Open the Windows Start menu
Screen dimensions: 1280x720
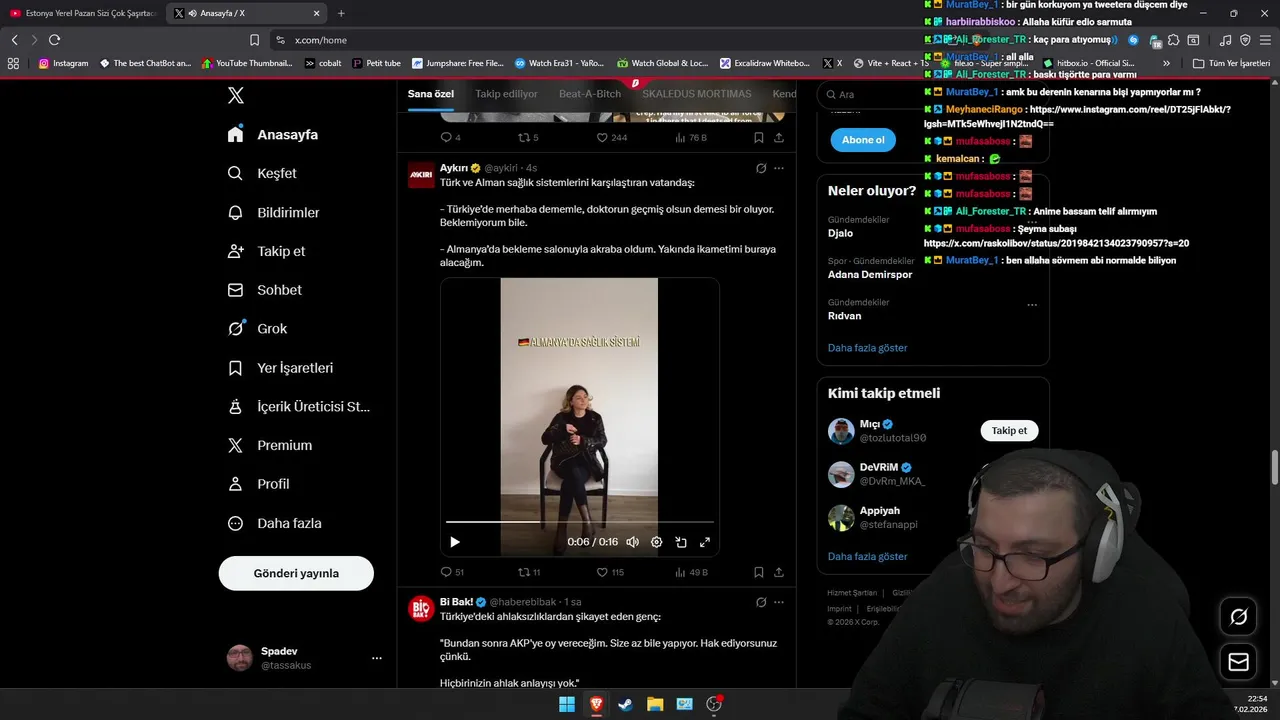pos(567,704)
